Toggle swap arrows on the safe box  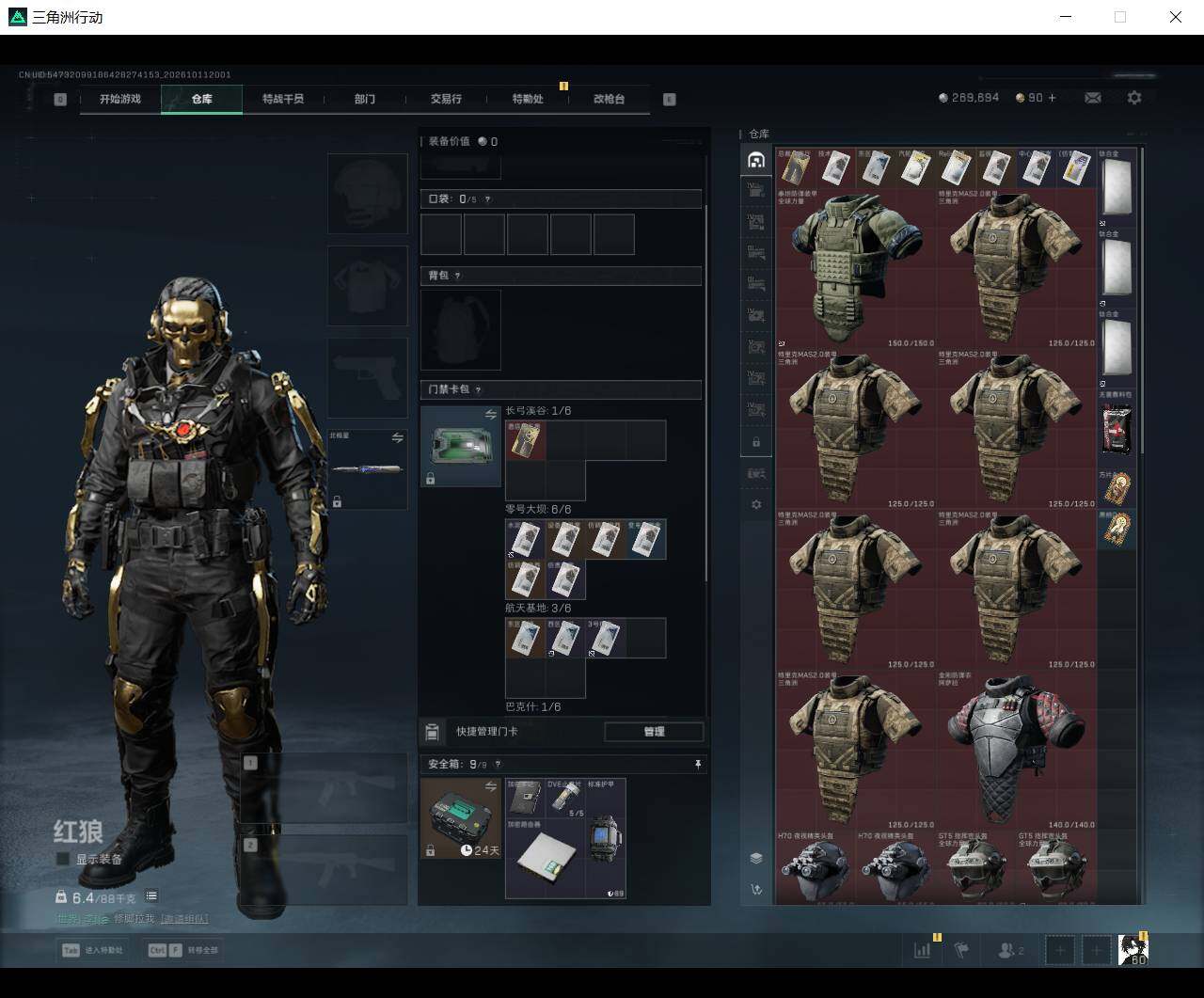pyautogui.click(x=490, y=786)
